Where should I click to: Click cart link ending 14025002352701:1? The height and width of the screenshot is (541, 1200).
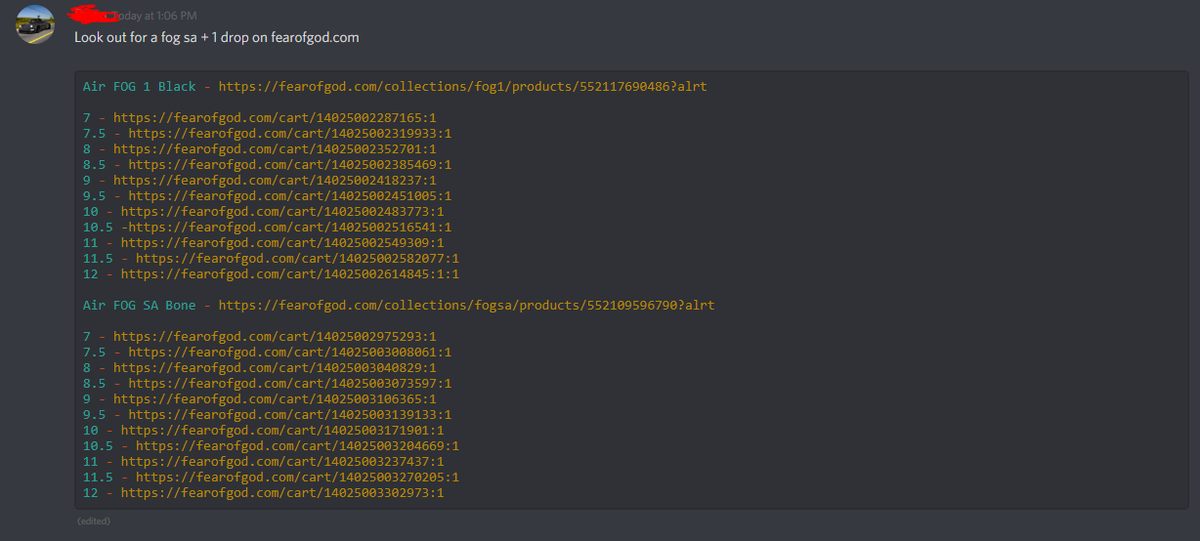click(x=275, y=149)
